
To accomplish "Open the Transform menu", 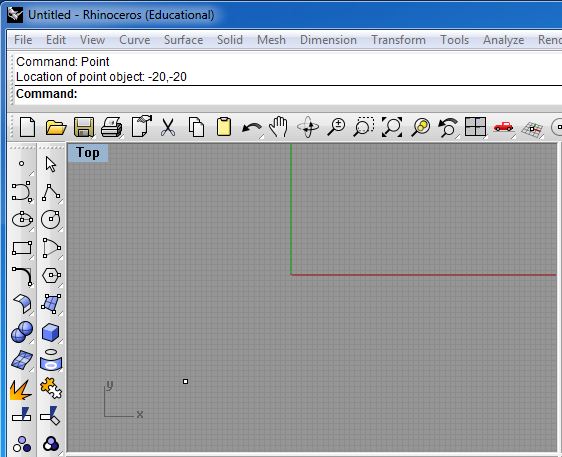I will pos(399,40).
